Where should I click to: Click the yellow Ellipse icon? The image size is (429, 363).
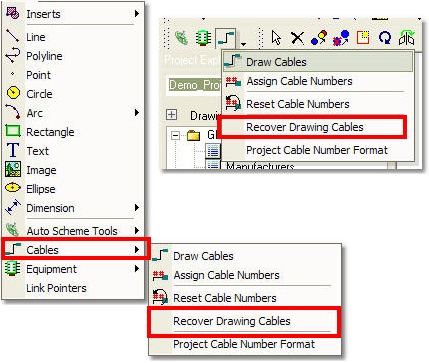coord(13,188)
